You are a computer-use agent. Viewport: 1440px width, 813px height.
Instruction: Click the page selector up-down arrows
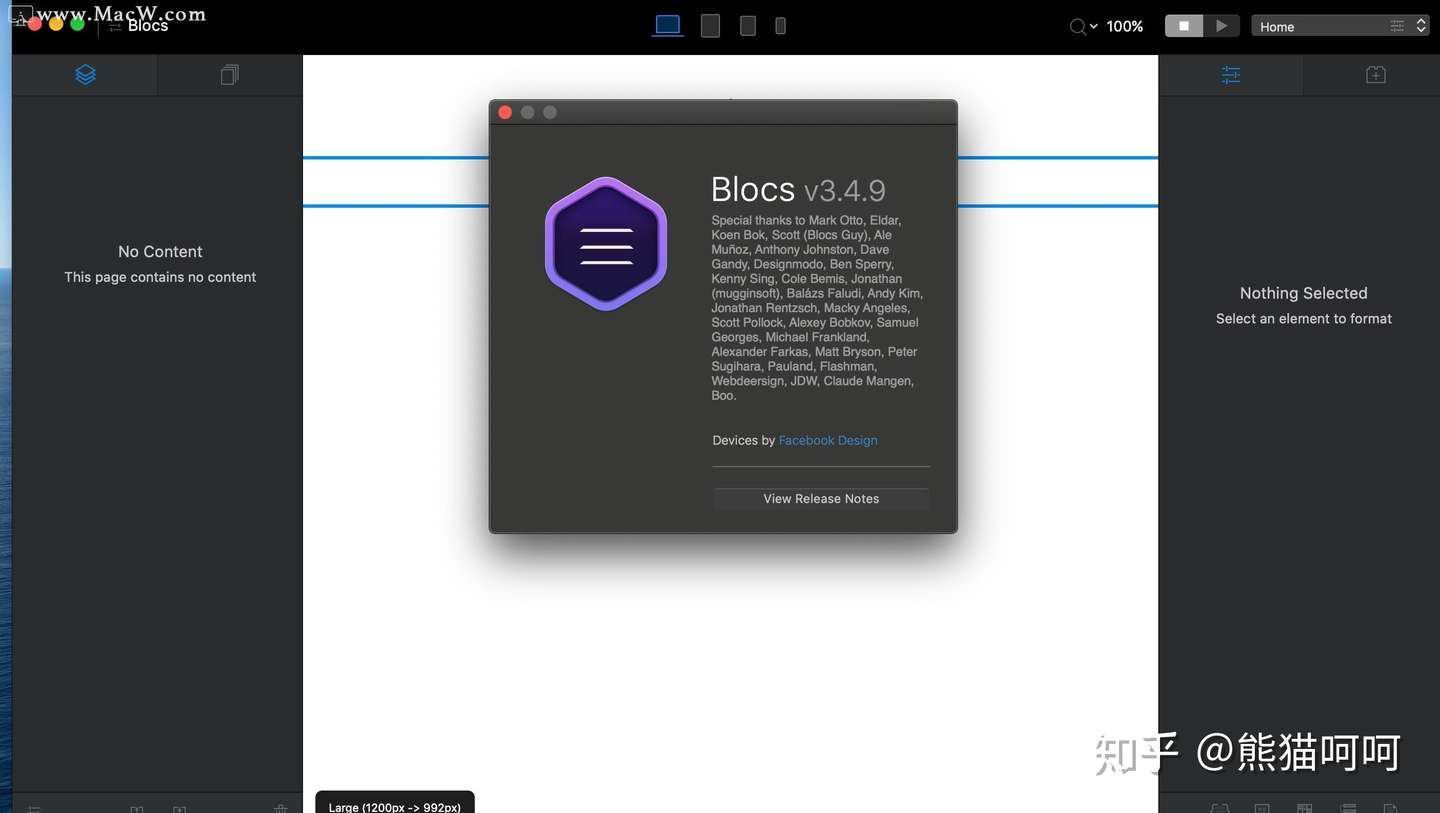coord(1421,27)
